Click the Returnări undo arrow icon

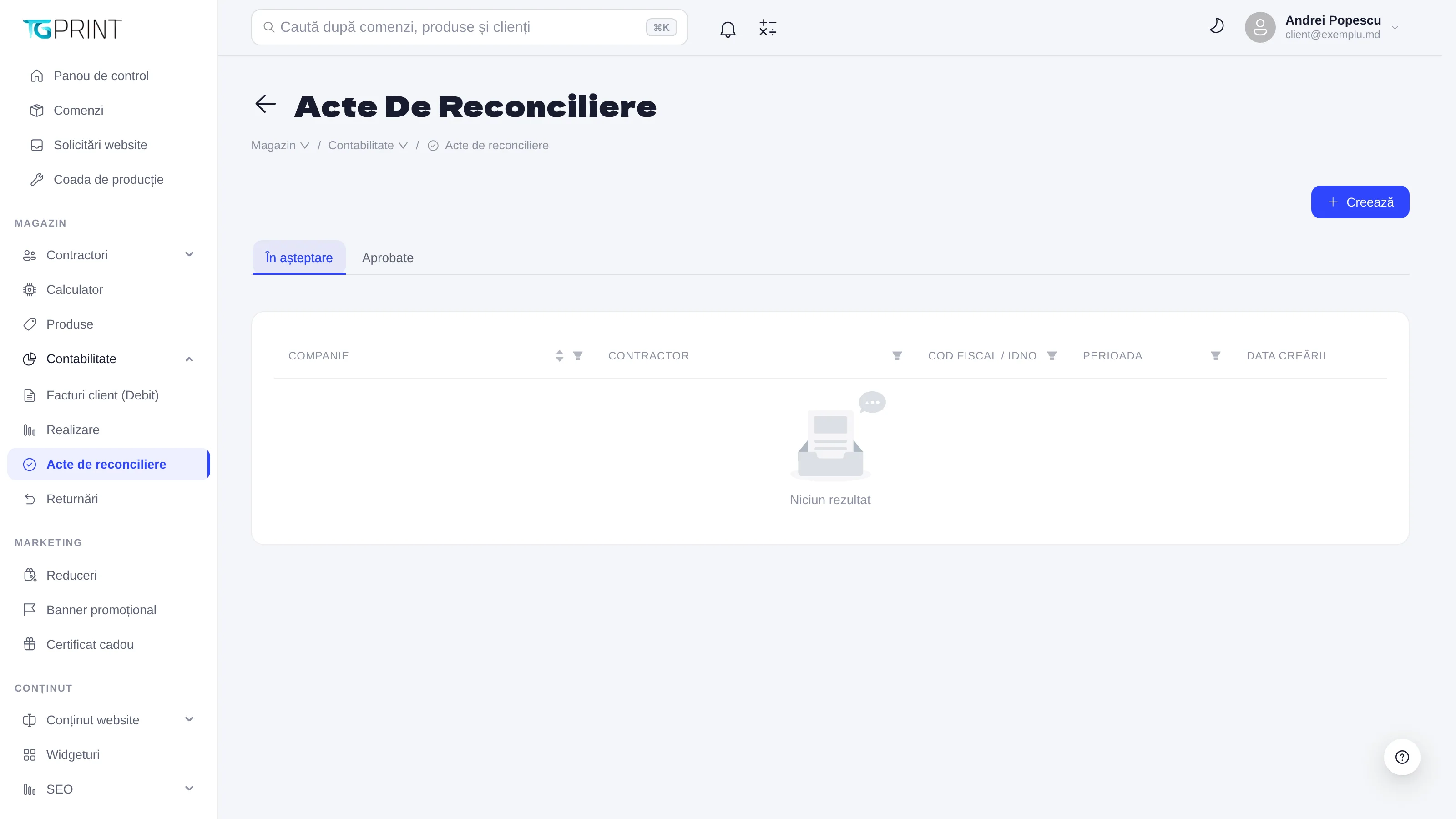click(x=30, y=499)
